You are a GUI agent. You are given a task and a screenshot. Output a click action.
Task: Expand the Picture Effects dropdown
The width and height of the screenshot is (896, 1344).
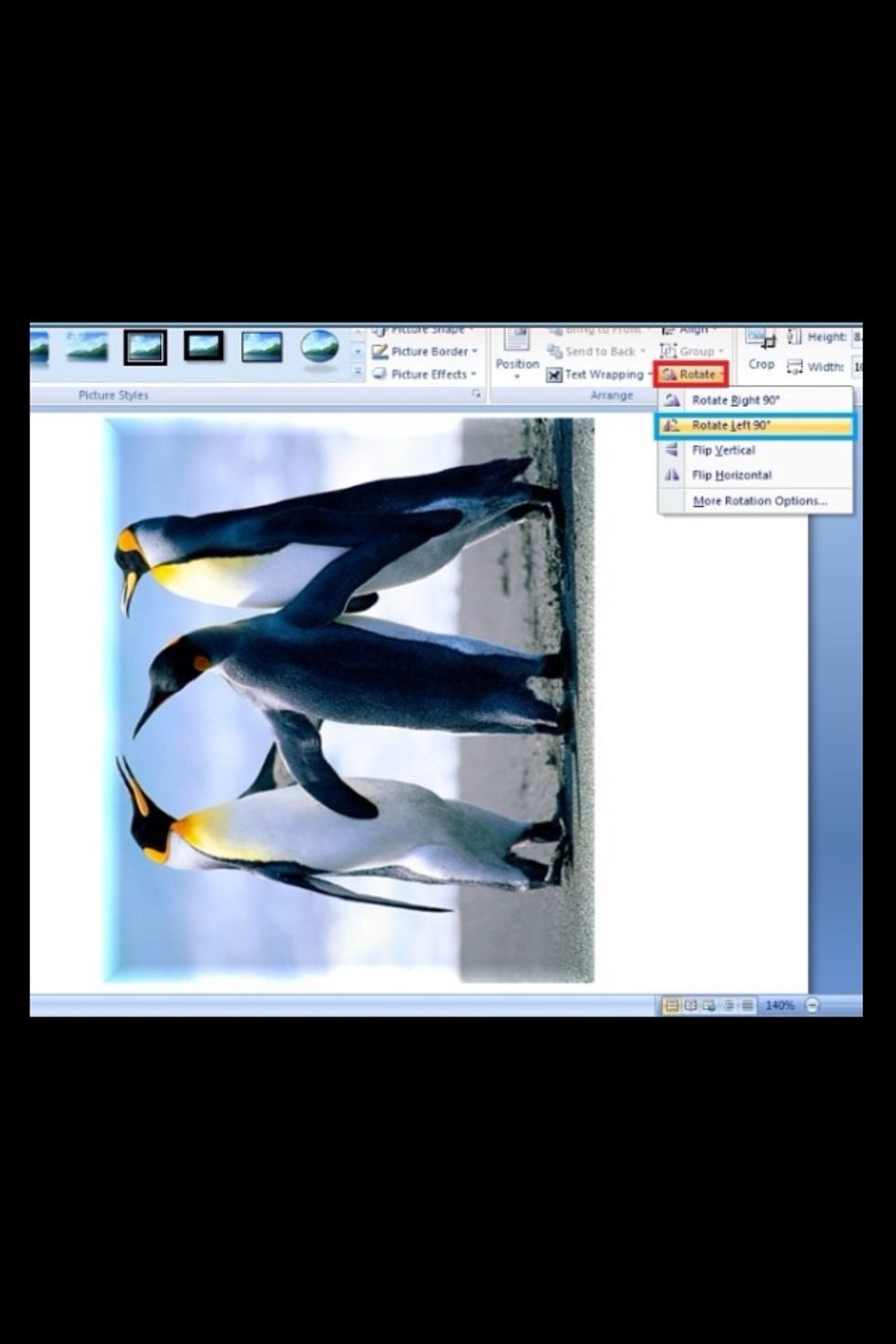(x=426, y=374)
